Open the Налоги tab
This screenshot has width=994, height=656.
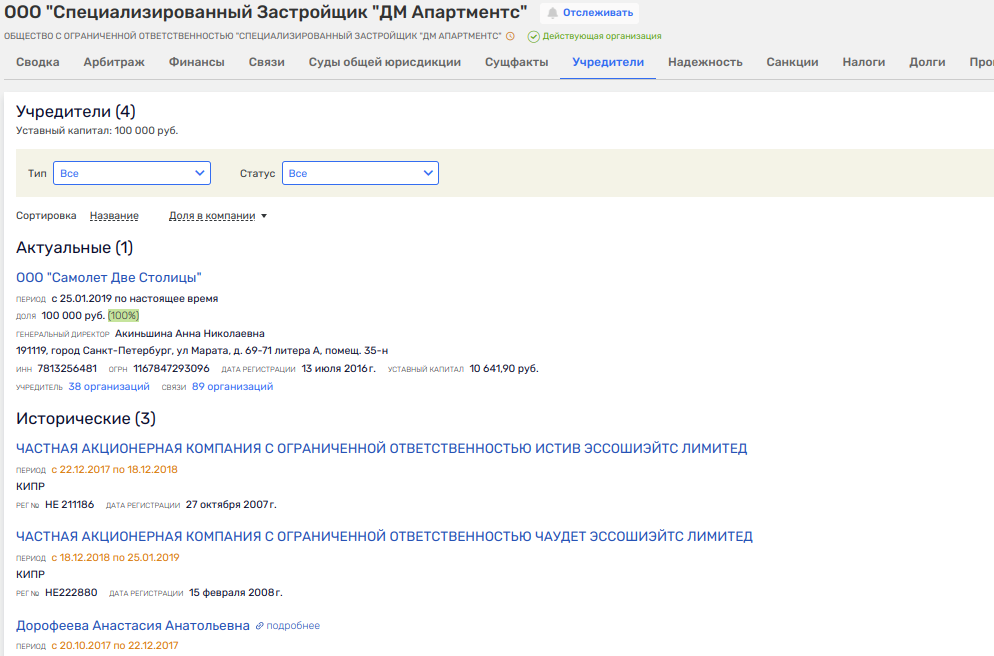pyautogui.click(x=863, y=62)
